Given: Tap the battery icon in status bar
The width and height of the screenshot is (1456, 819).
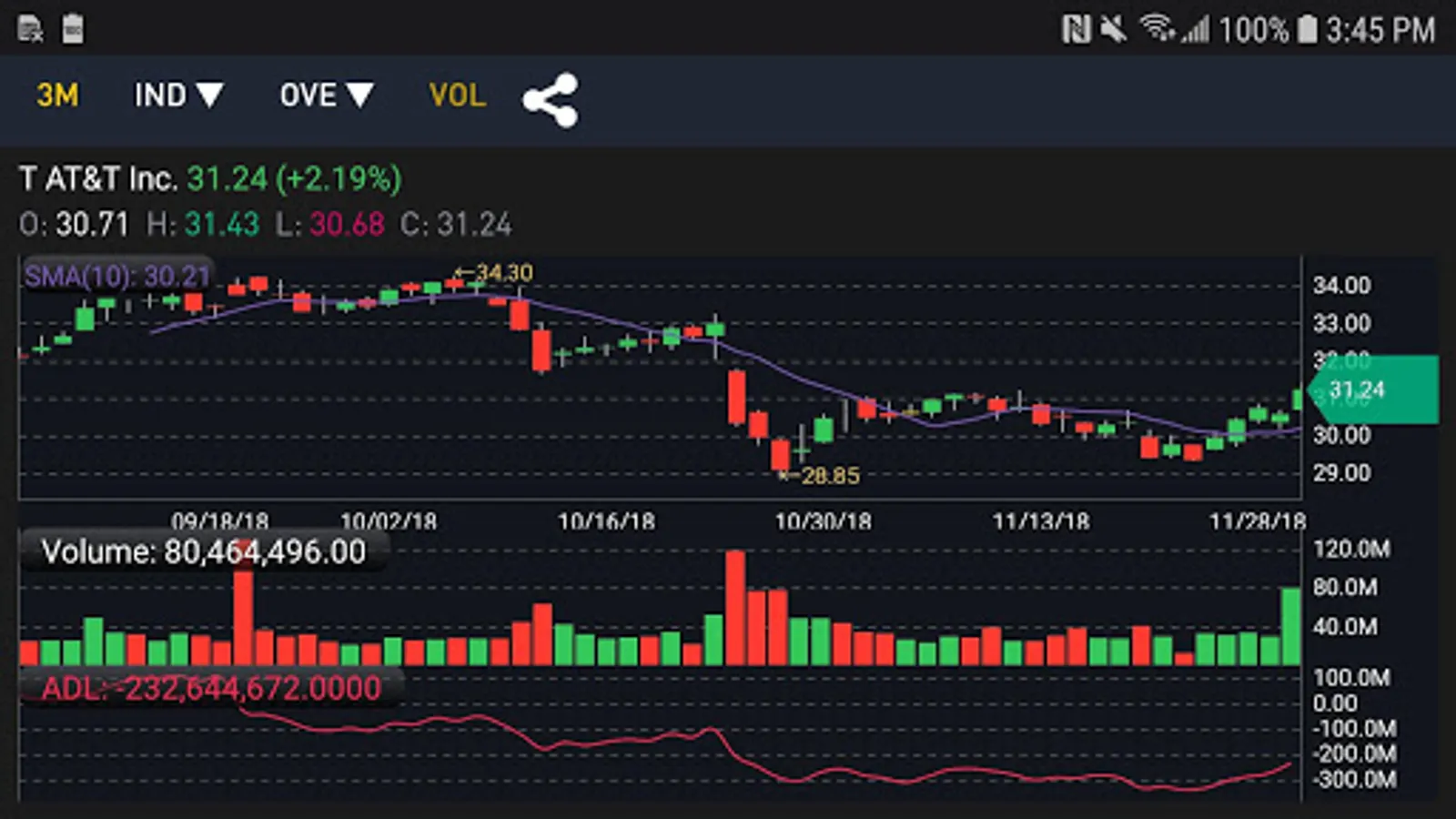Looking at the screenshot, I should tap(1307, 29).
